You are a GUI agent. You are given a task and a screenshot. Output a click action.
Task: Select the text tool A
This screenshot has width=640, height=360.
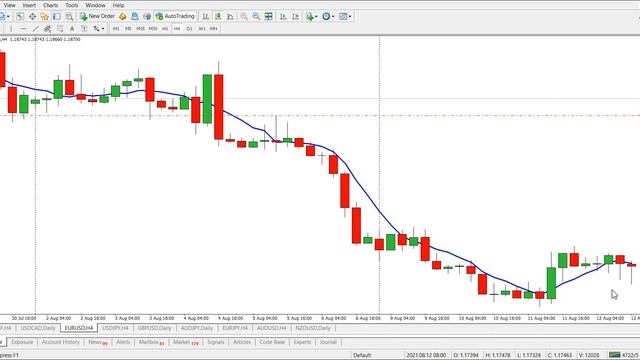tap(72, 29)
